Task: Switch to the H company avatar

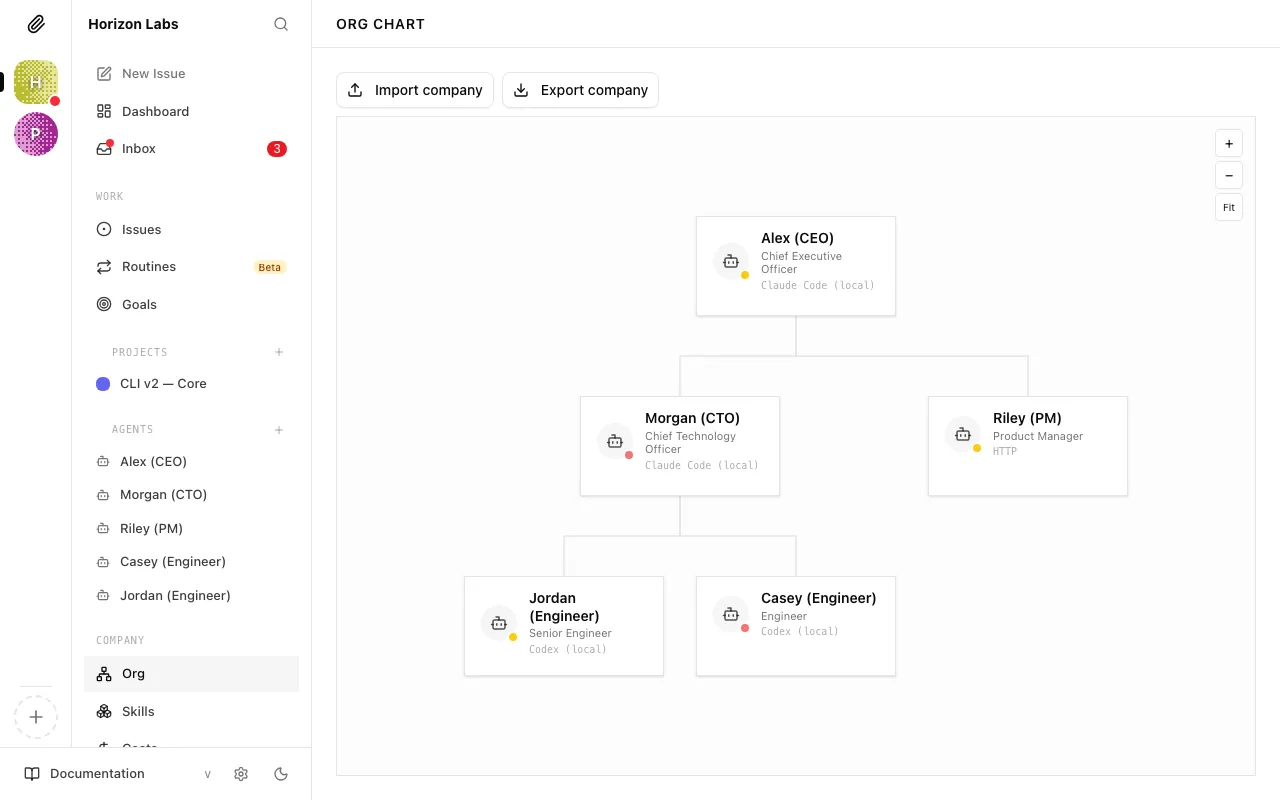Action: [x=36, y=82]
